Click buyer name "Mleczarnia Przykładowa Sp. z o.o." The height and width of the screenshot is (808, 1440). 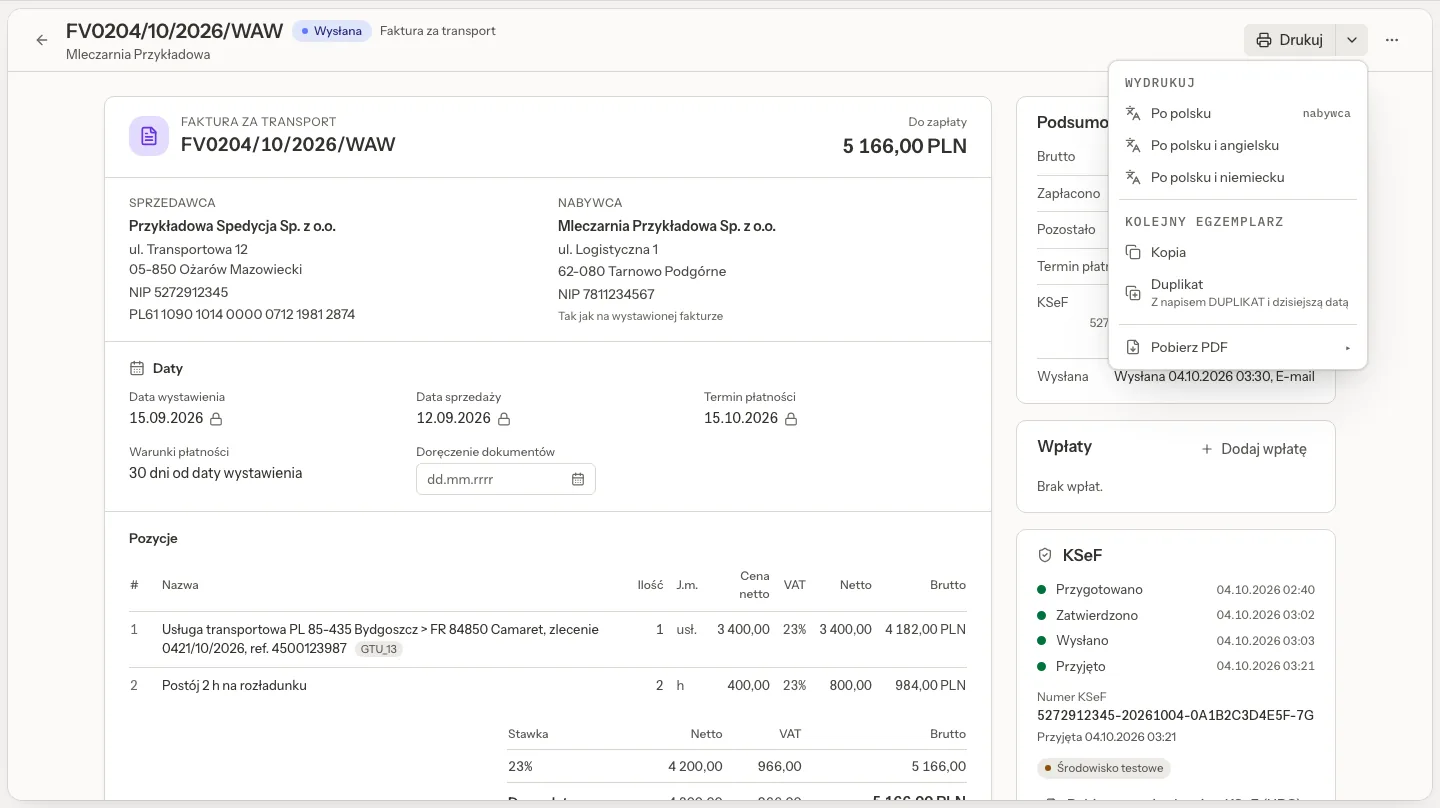667,226
